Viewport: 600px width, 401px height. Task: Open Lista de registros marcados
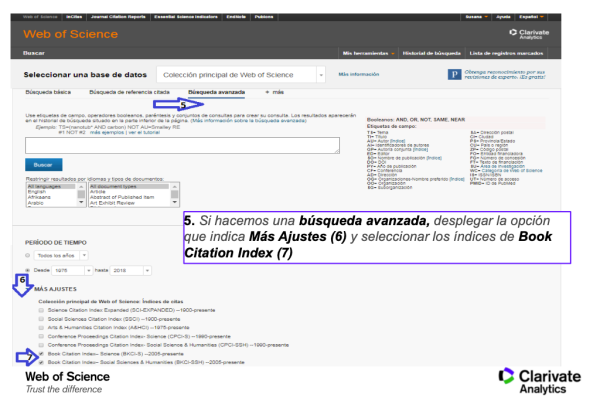point(506,53)
